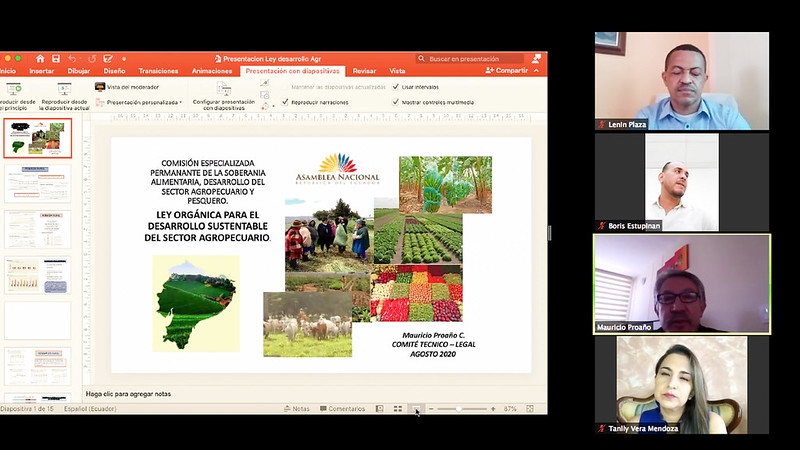Switch to Slide Sorter grid view icon

point(398,409)
